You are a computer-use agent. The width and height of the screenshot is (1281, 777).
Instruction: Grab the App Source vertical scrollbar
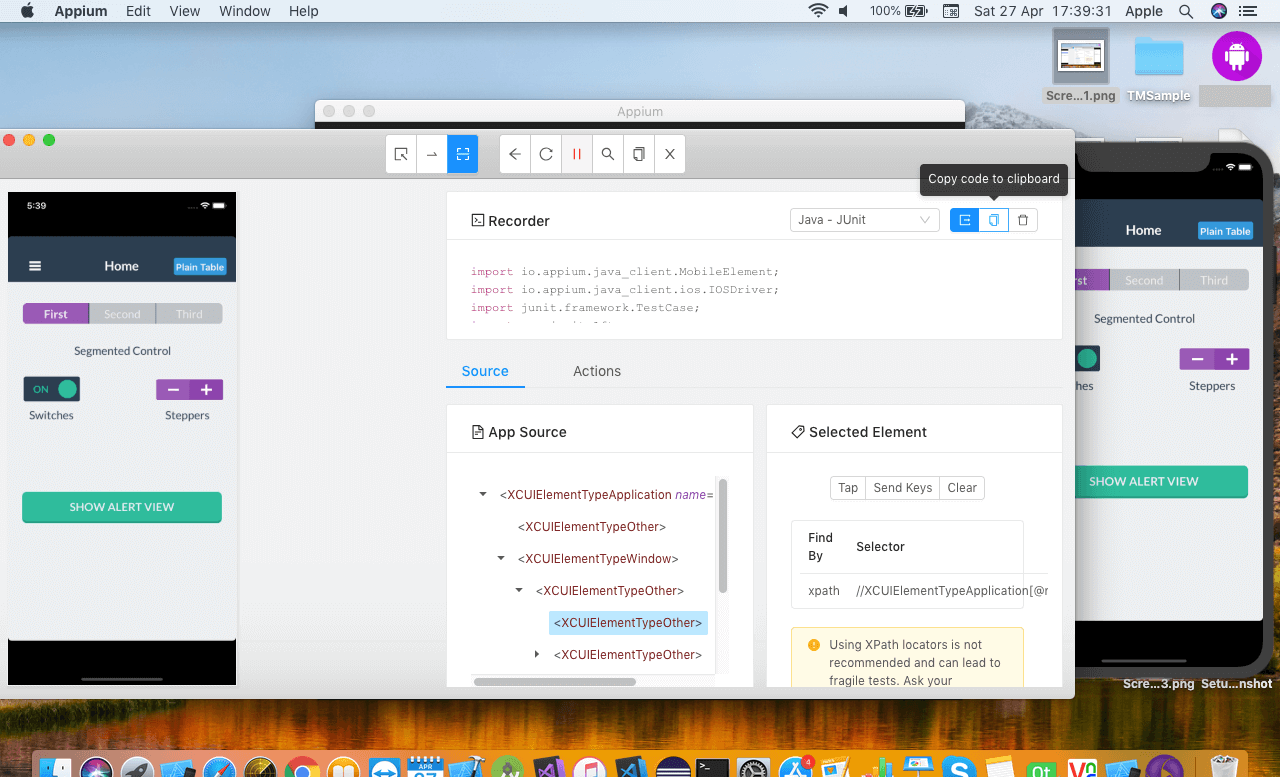[x=723, y=535]
